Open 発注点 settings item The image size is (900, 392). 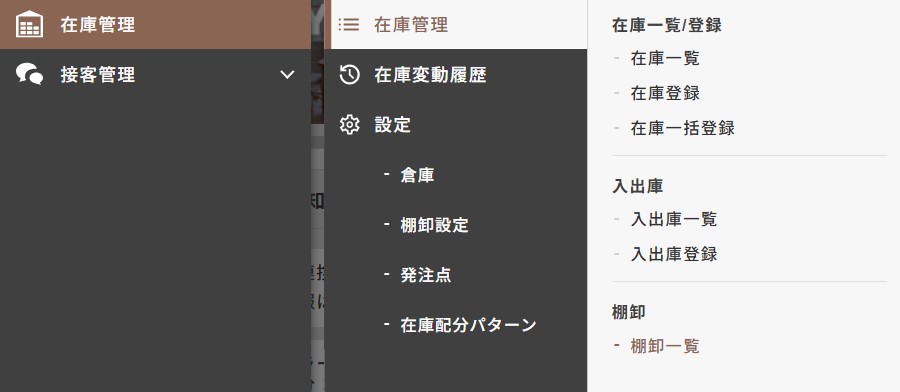(x=426, y=275)
